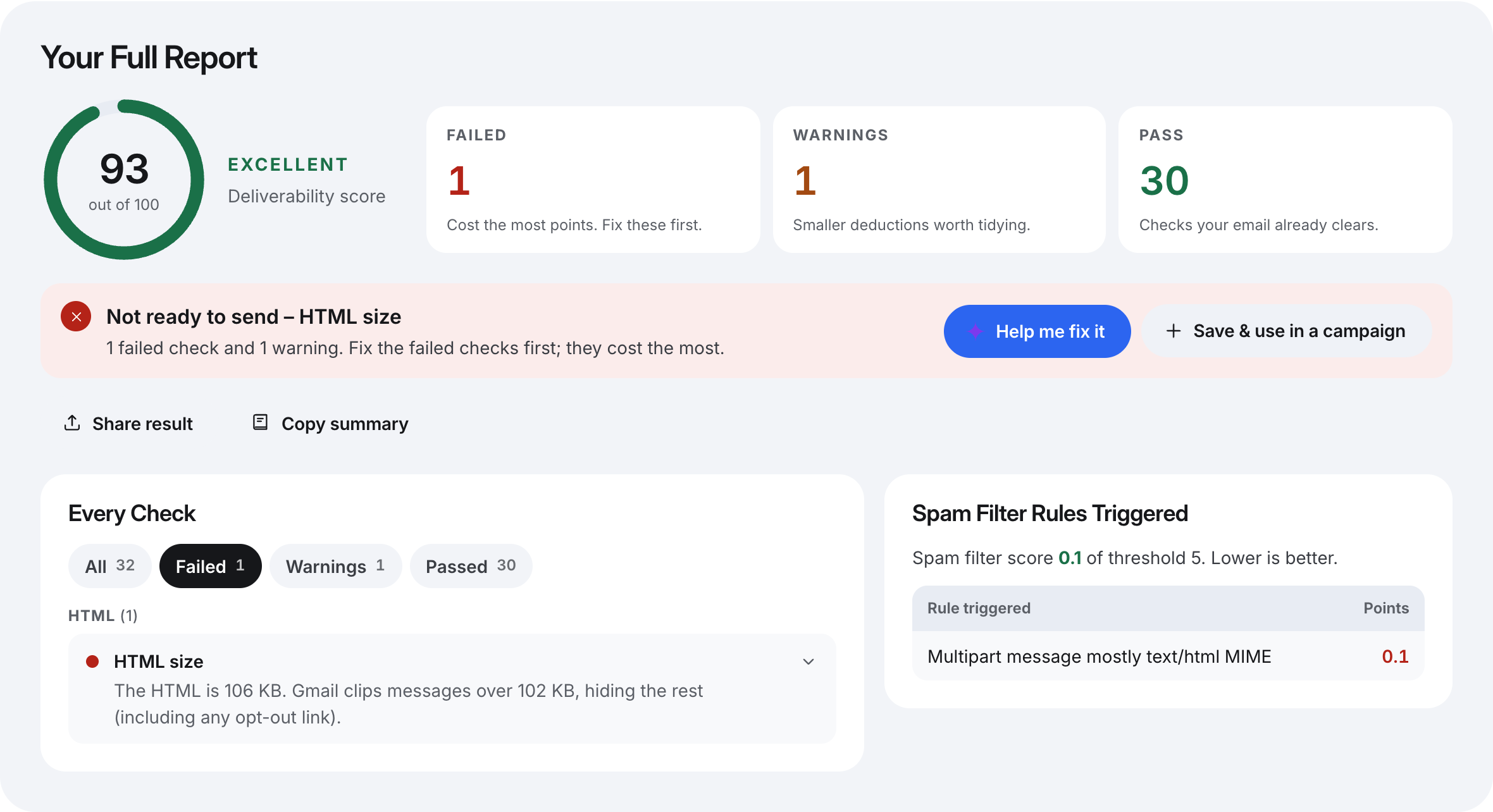Screen dimensions: 1493x812
Task: Click the 0.1 points value in table
Action: (x=1395, y=656)
